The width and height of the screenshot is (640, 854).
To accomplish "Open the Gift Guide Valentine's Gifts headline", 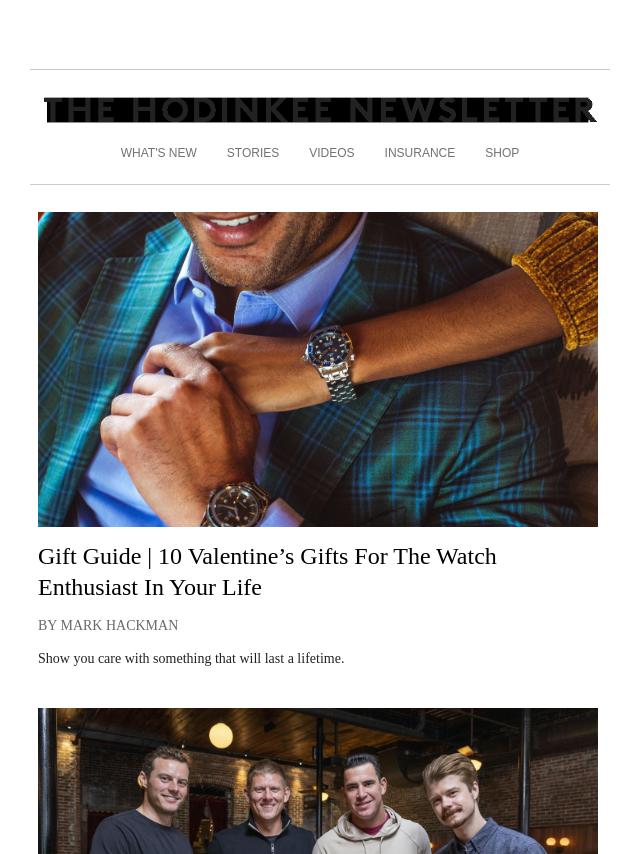I will click(267, 572).
